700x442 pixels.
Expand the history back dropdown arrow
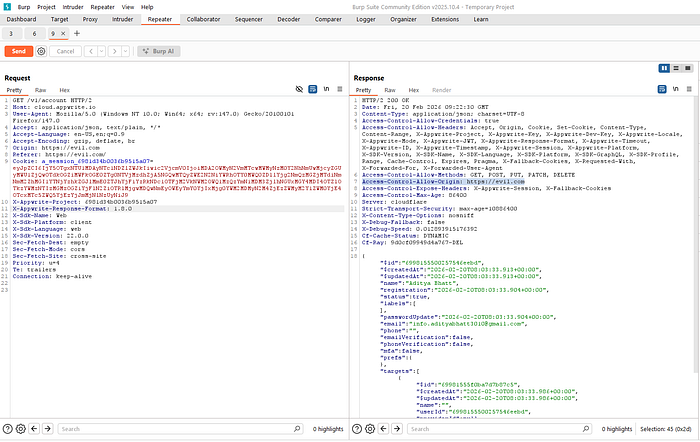tap(101, 51)
